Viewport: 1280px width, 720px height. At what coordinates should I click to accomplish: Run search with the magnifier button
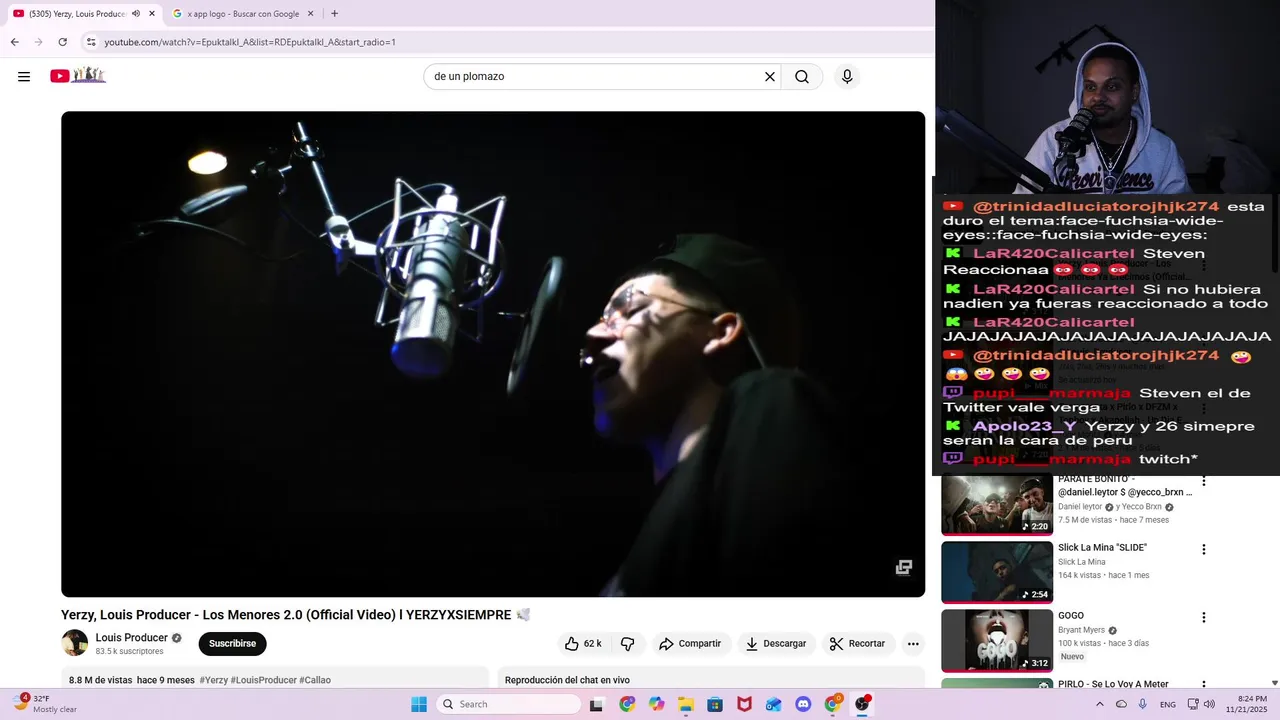(802, 77)
